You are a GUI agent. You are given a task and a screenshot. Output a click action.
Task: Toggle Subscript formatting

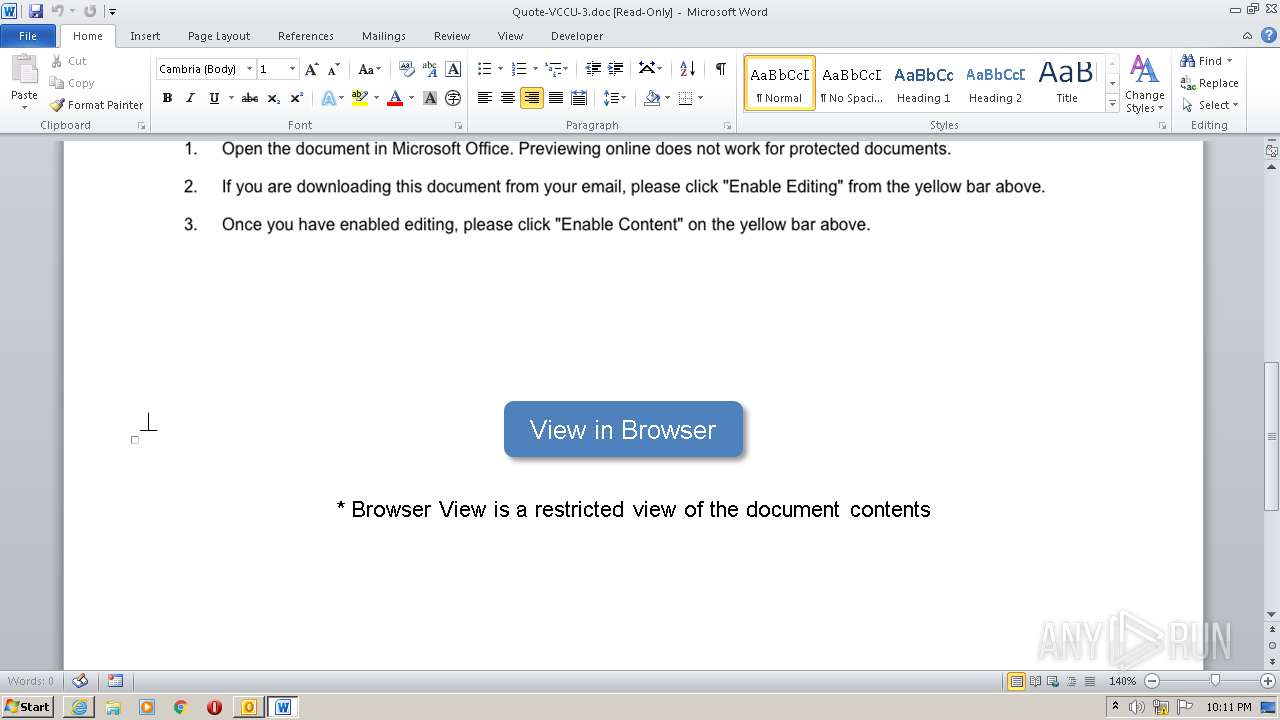(273, 98)
